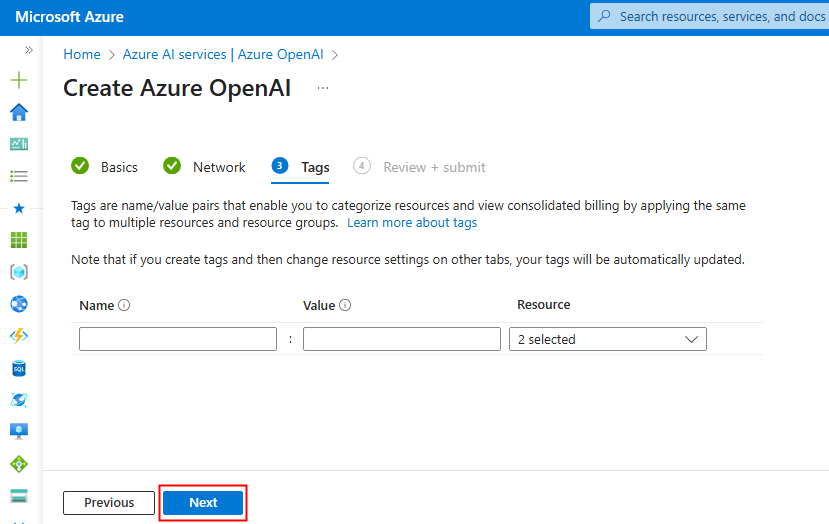Viewport: 829px width, 524px height.
Task: Open Resource groups cube icon
Action: (x=19, y=272)
